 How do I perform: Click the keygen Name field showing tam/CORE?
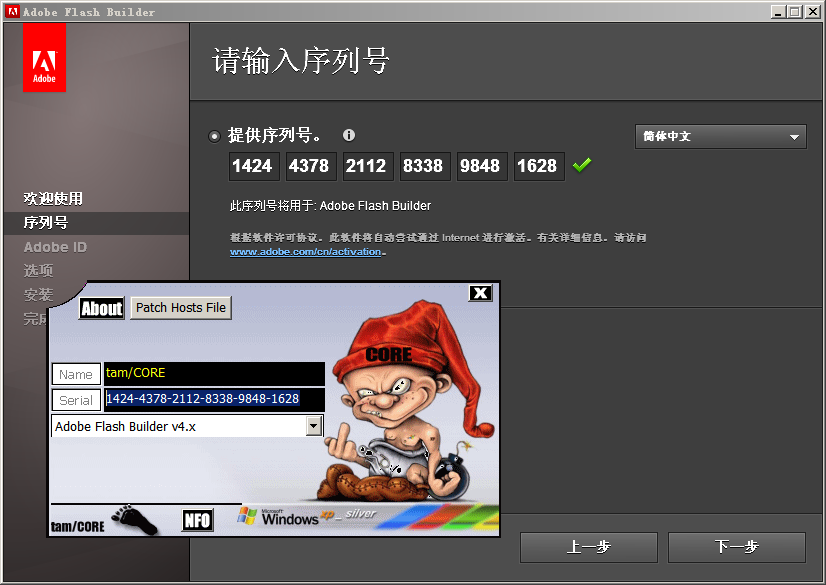click(214, 374)
